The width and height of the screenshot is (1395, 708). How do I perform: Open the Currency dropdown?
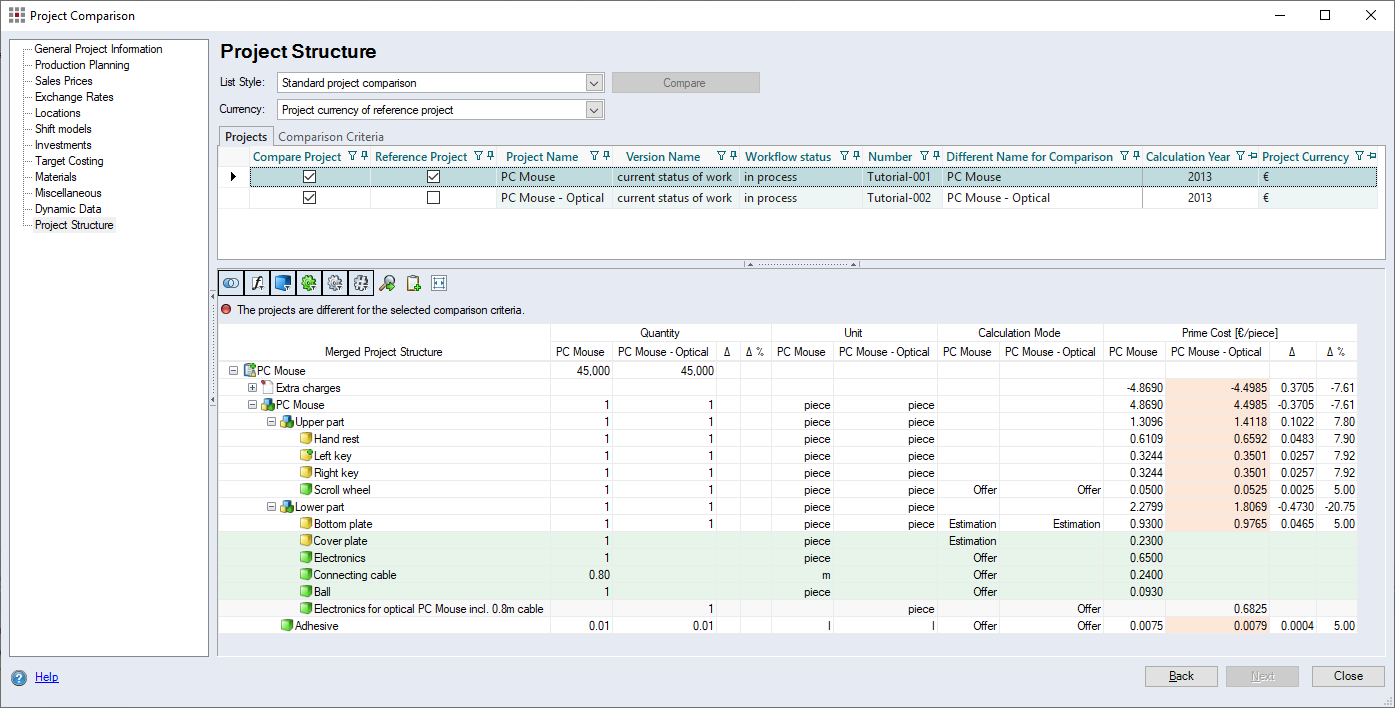(x=594, y=110)
